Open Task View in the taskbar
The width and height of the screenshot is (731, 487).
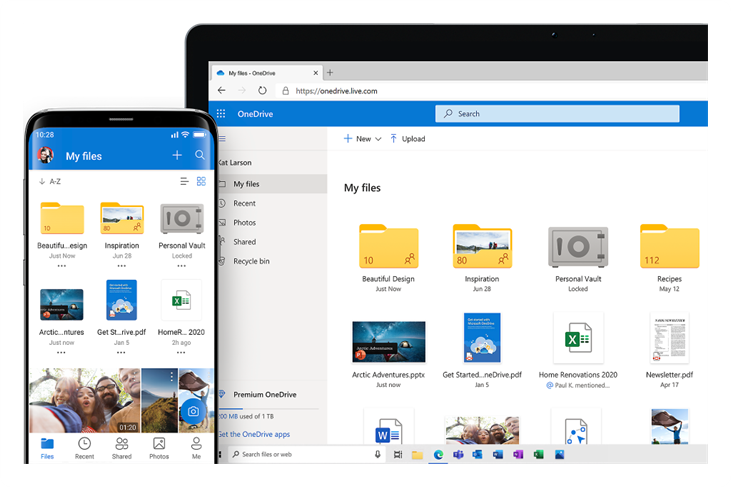398,454
